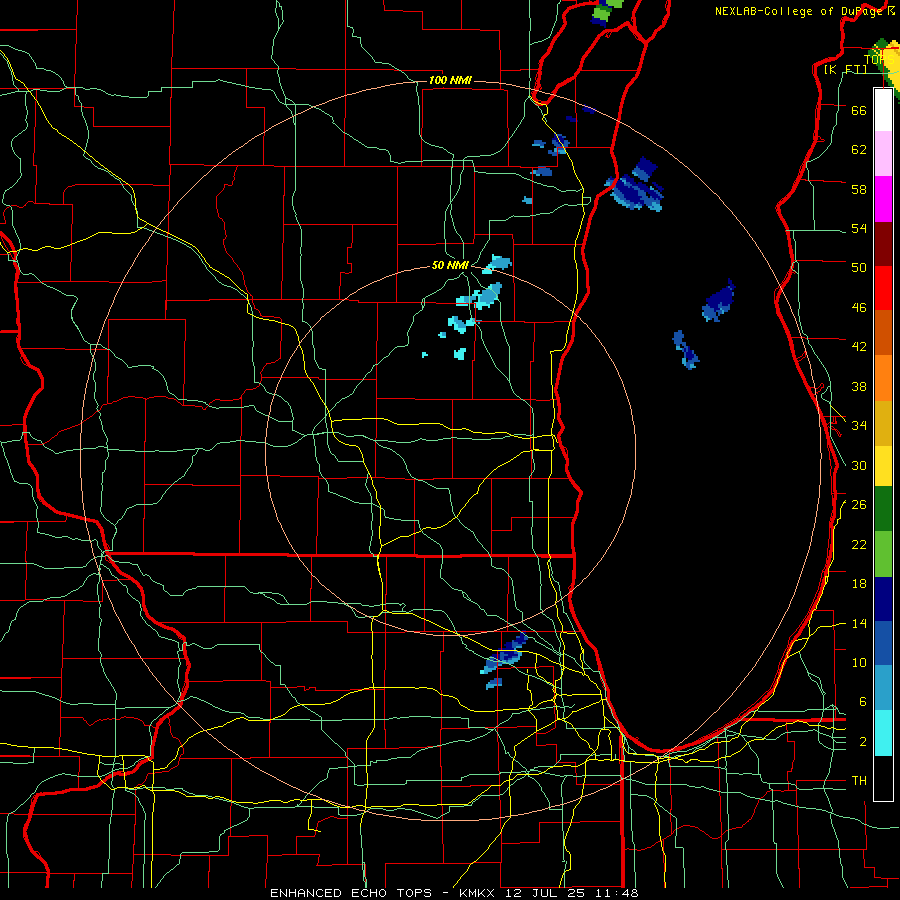
Task: Click the legend value '10'
Action: [x=859, y=662]
